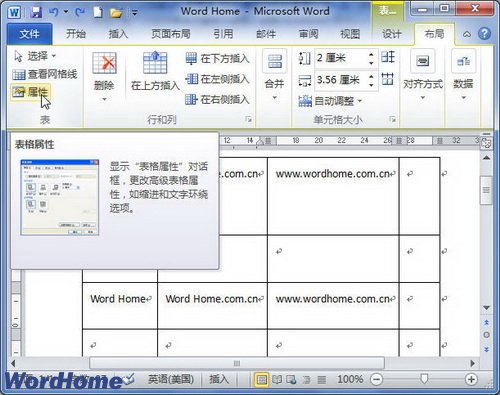Click the Save icon in quick access toolbar

36,12
